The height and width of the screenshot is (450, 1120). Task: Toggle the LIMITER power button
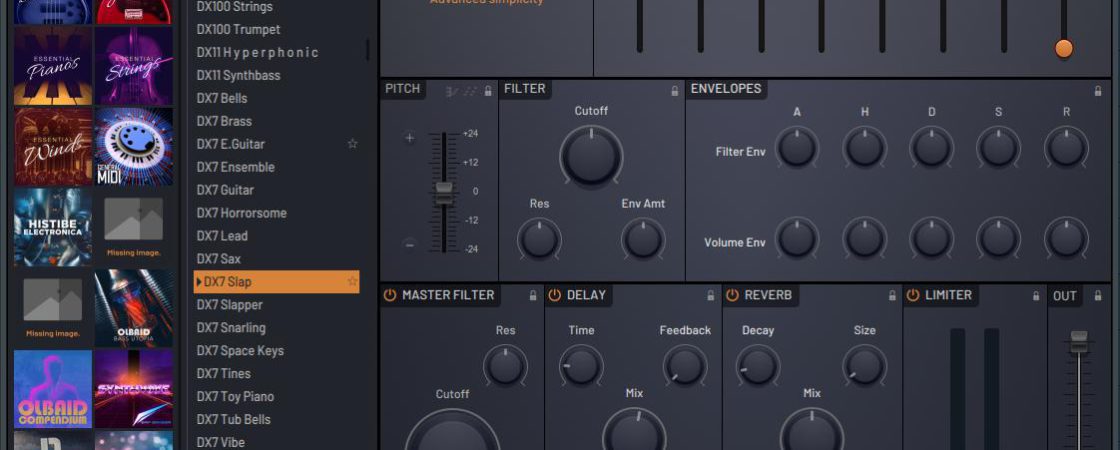(913, 295)
